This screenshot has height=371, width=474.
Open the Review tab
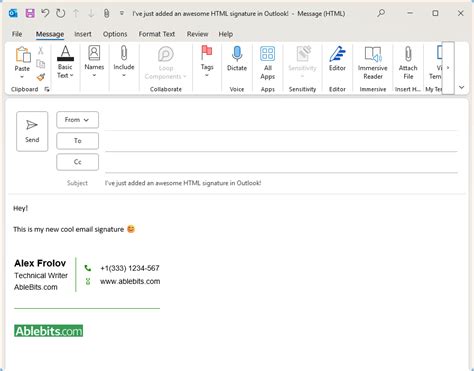pos(197,34)
